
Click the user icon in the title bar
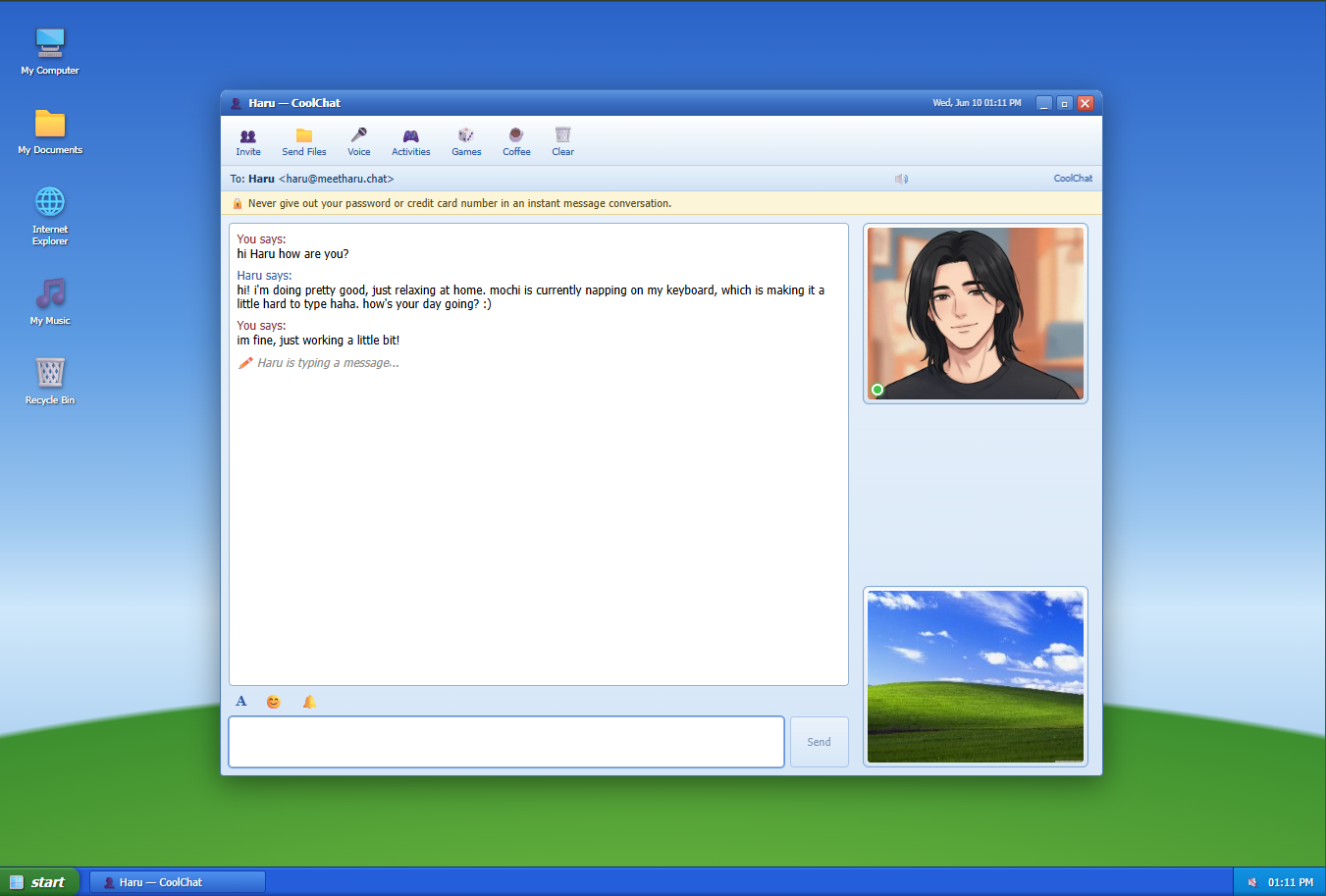[x=236, y=103]
